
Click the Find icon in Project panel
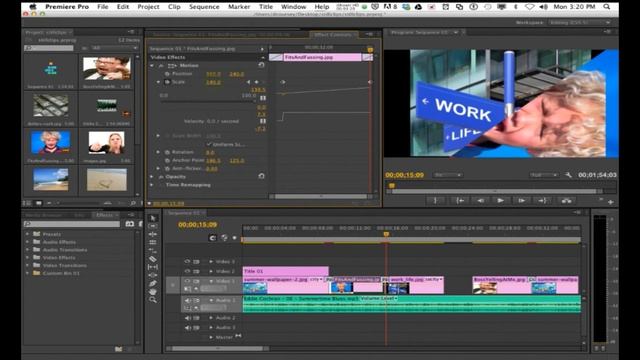click(x=133, y=203)
